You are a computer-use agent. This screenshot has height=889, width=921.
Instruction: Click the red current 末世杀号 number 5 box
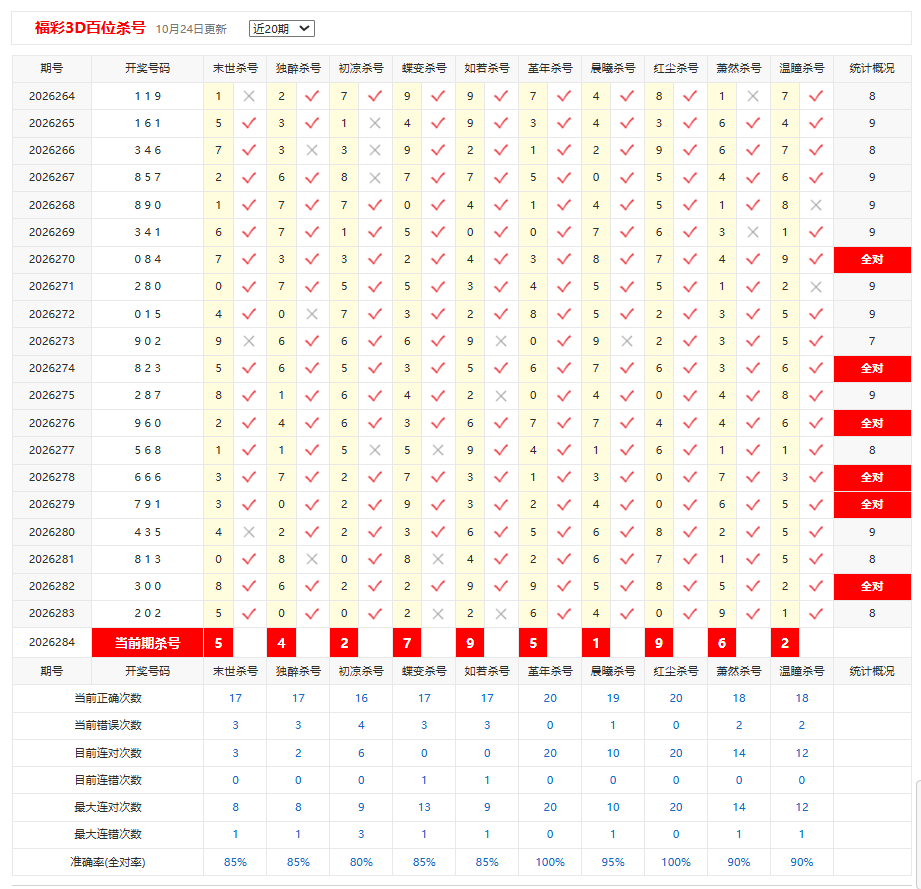(219, 643)
